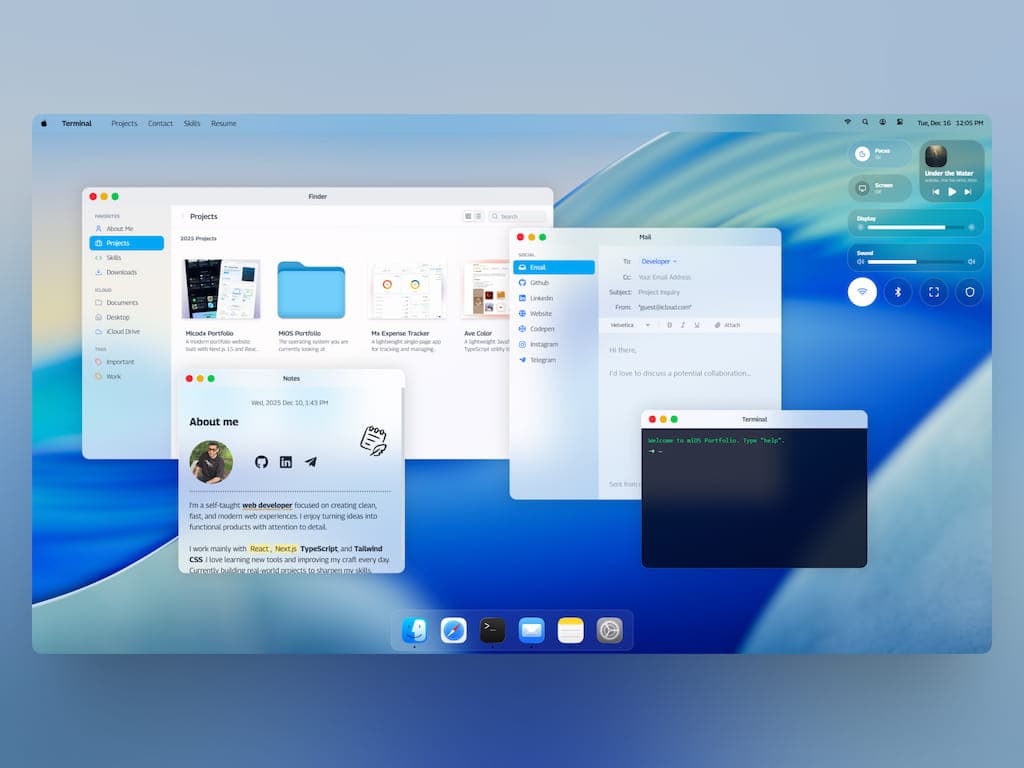Image resolution: width=1024 pixels, height=768 pixels.
Task: Launch Terminal from the Dock
Action: click(x=492, y=630)
